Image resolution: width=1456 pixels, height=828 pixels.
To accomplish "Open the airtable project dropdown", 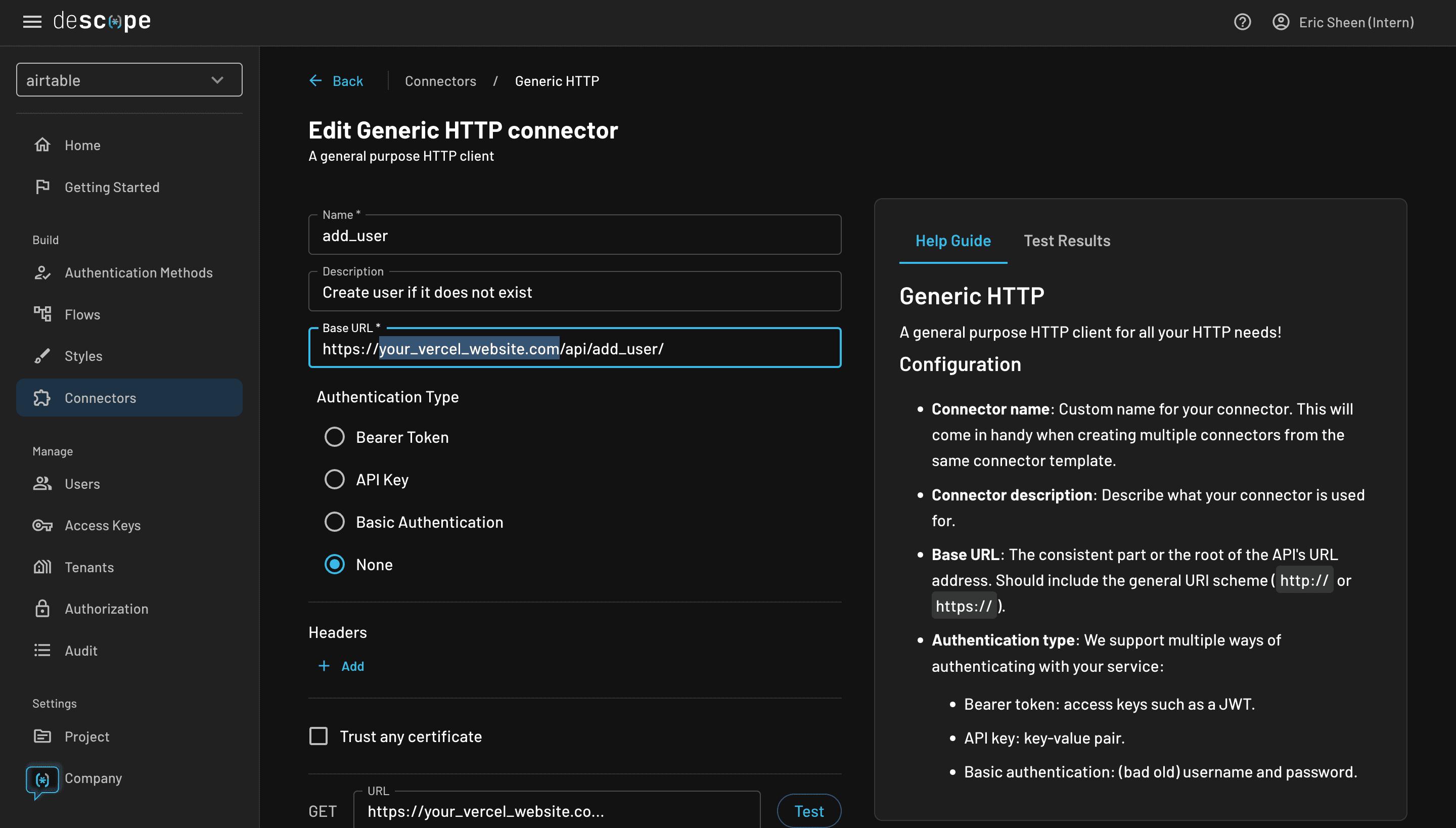I will pos(129,79).
